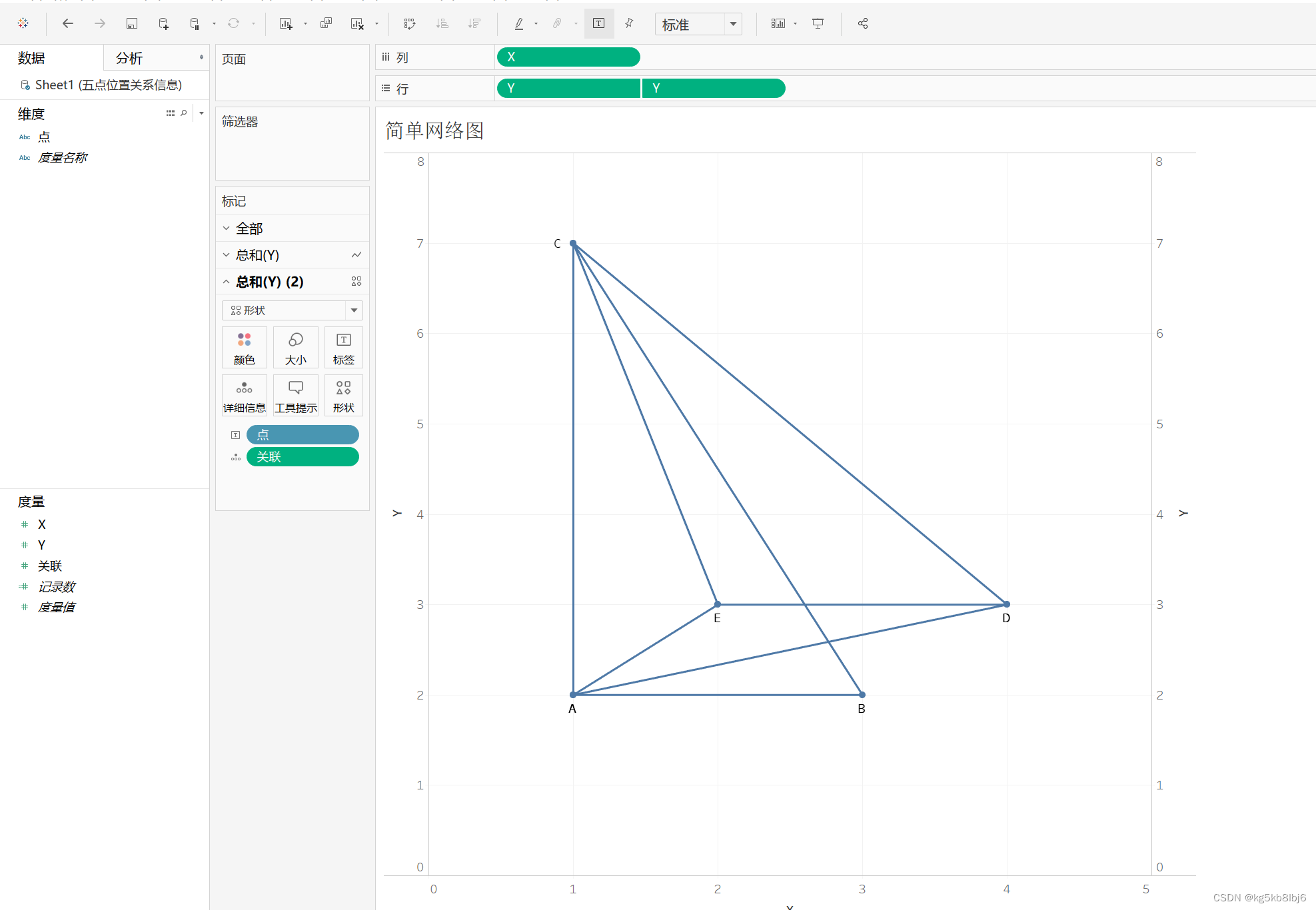The height and width of the screenshot is (910, 1316).
Task: Create new worksheet chart-plus icon
Action: [286, 23]
